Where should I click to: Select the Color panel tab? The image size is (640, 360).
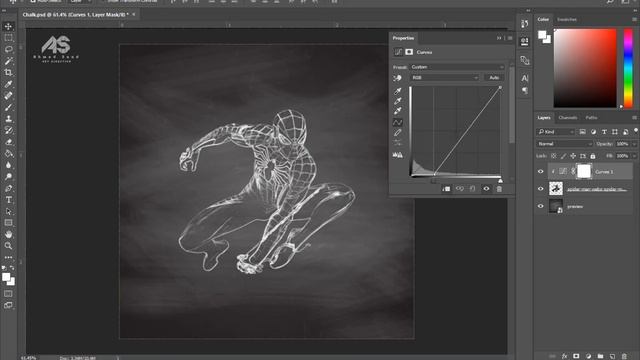coord(543,19)
